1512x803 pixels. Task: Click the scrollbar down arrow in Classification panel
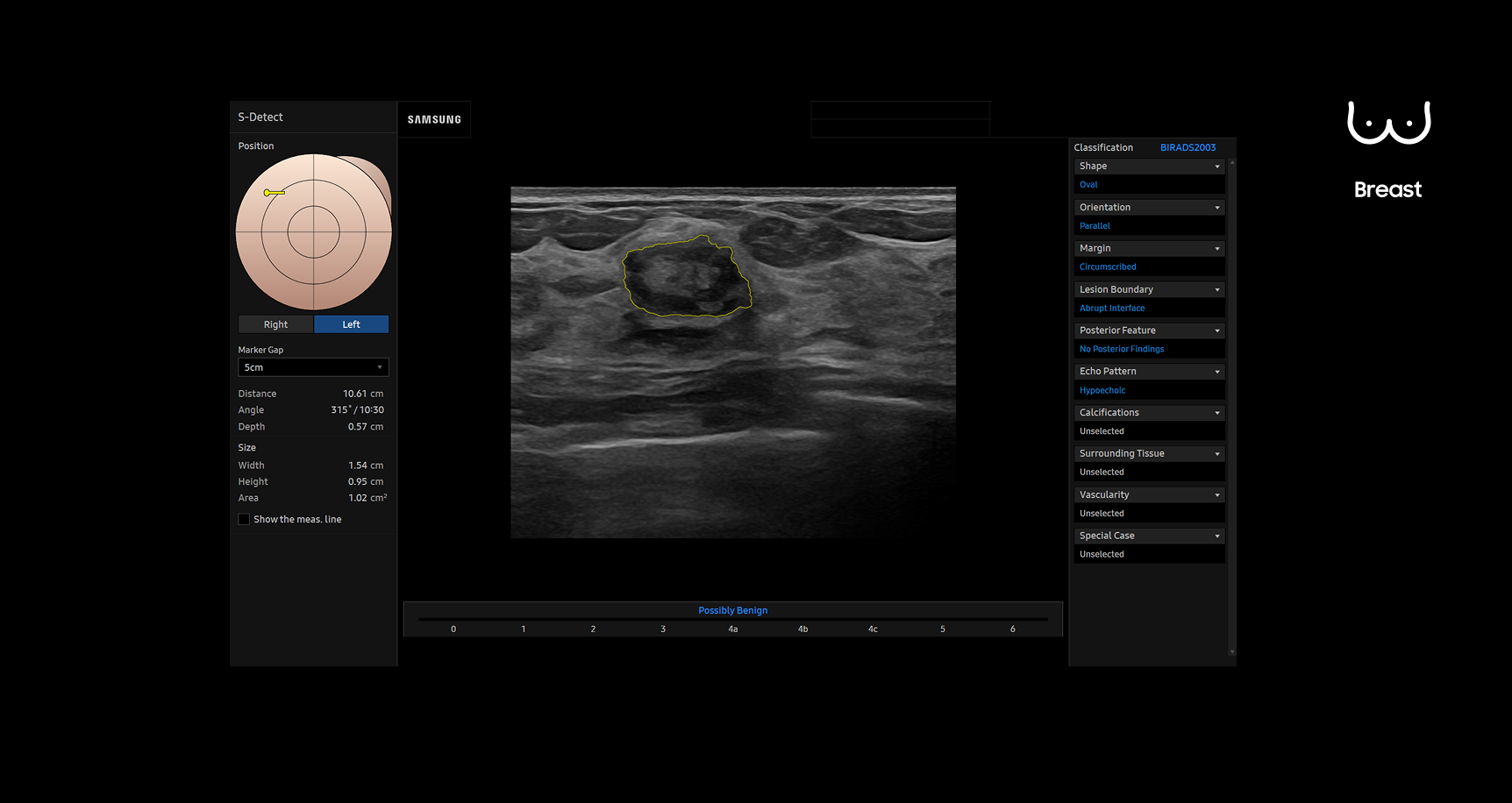point(1232,652)
